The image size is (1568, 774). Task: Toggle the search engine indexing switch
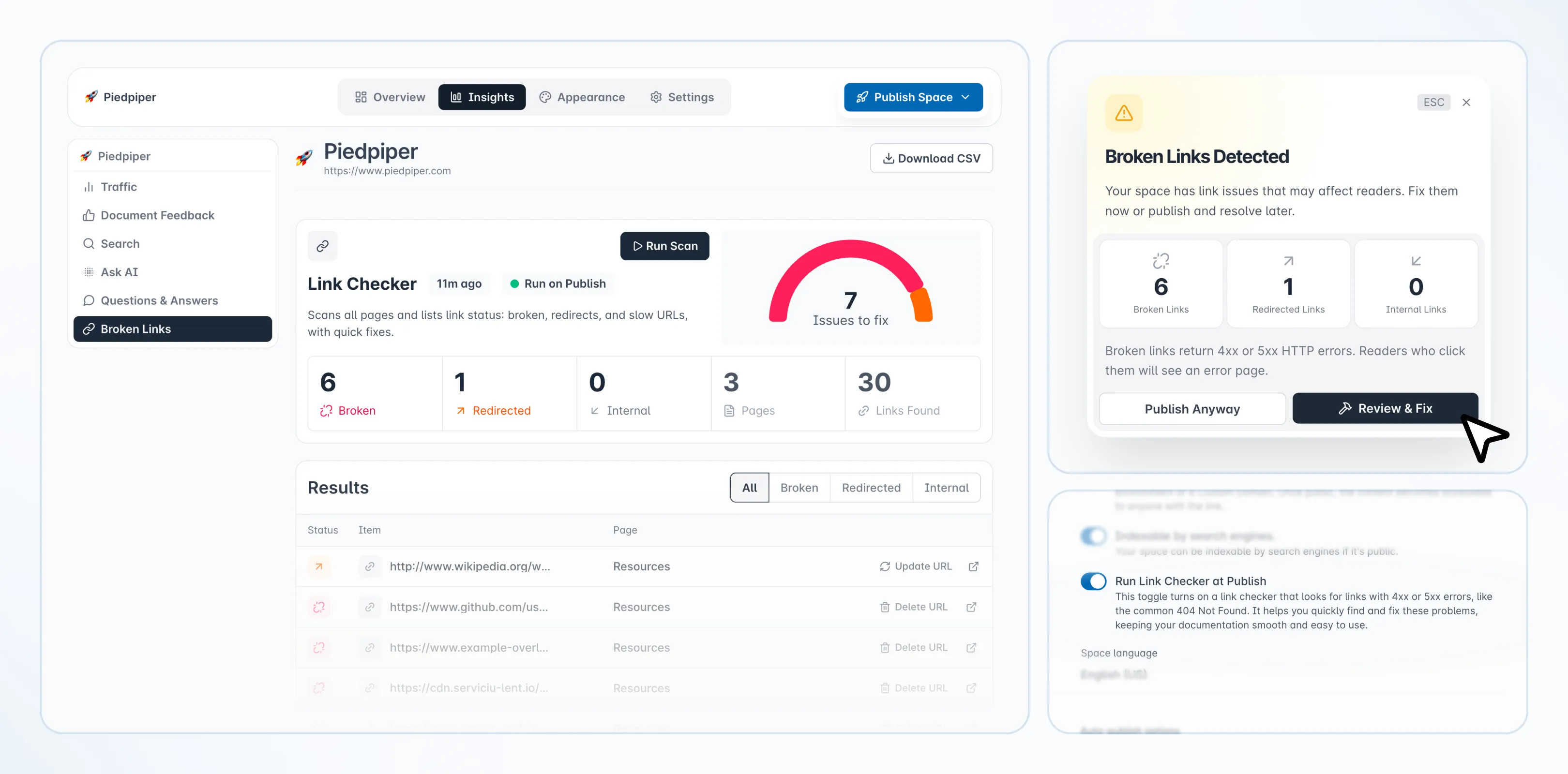tap(1093, 536)
